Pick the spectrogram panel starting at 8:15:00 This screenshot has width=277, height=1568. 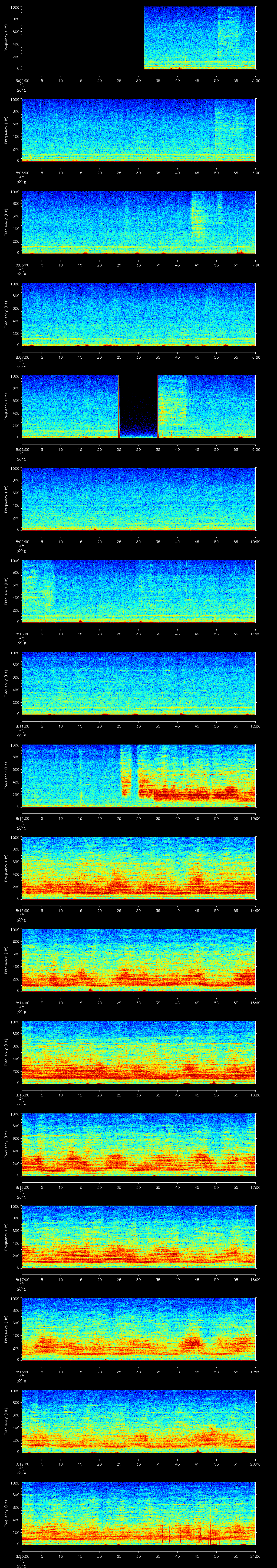(x=139, y=1052)
